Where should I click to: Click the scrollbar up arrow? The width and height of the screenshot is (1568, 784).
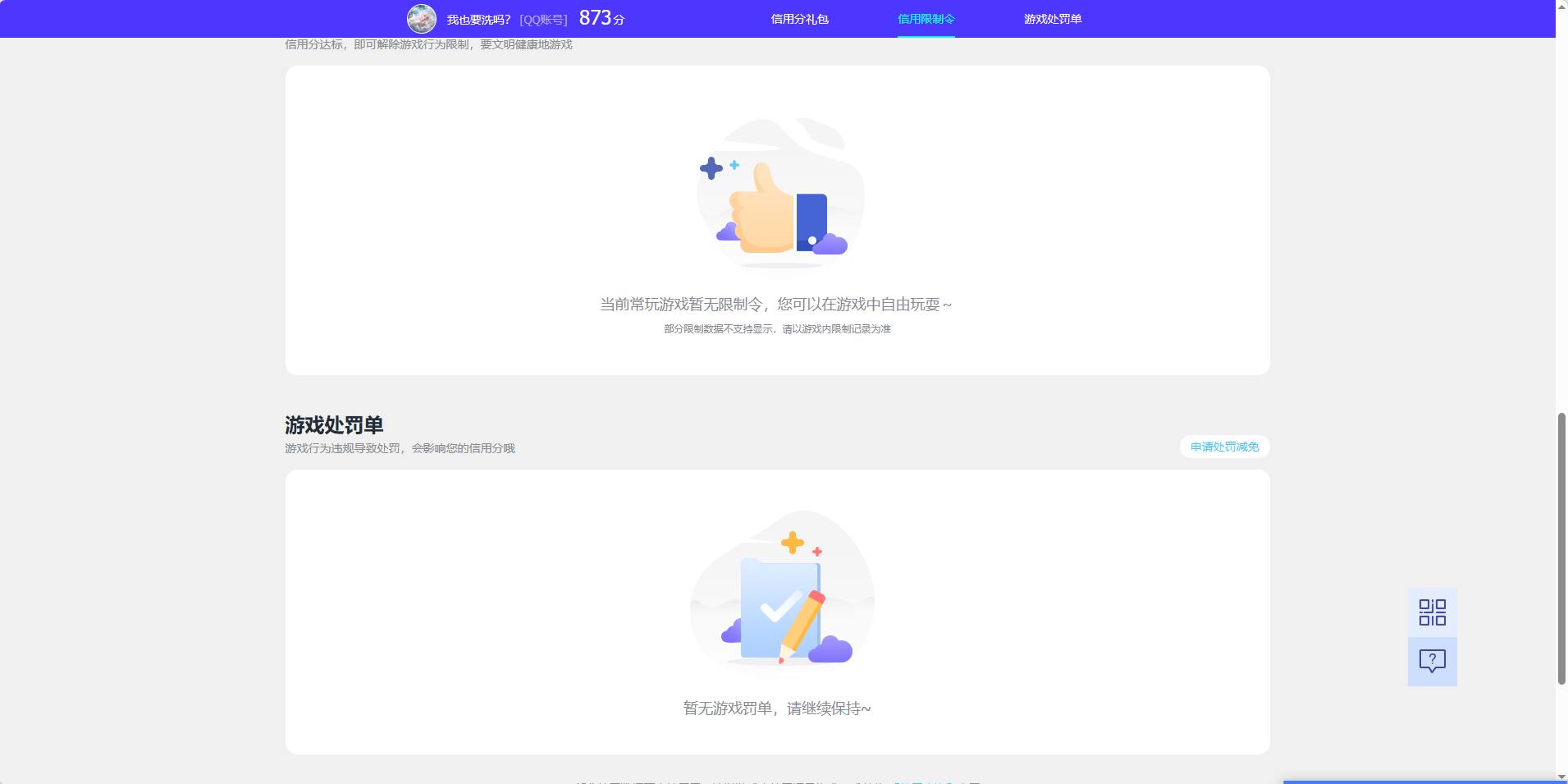click(1561, 7)
